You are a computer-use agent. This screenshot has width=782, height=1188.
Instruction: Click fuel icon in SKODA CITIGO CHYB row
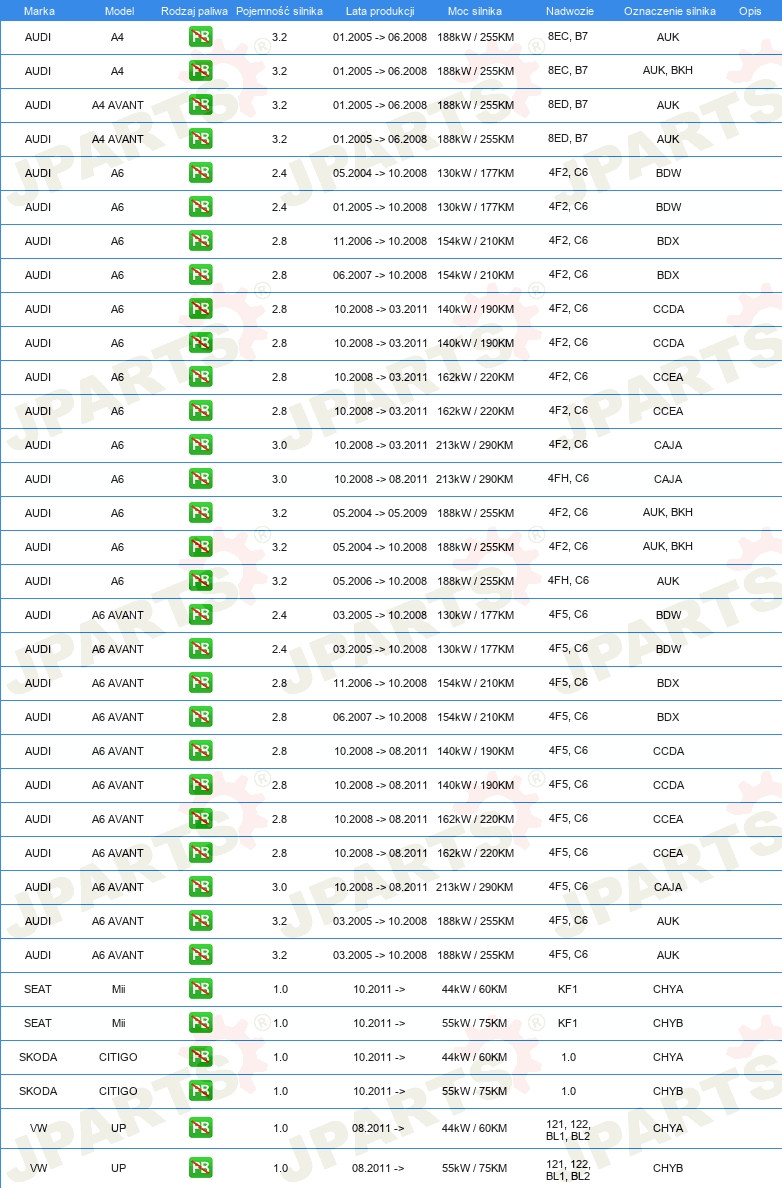201,1091
